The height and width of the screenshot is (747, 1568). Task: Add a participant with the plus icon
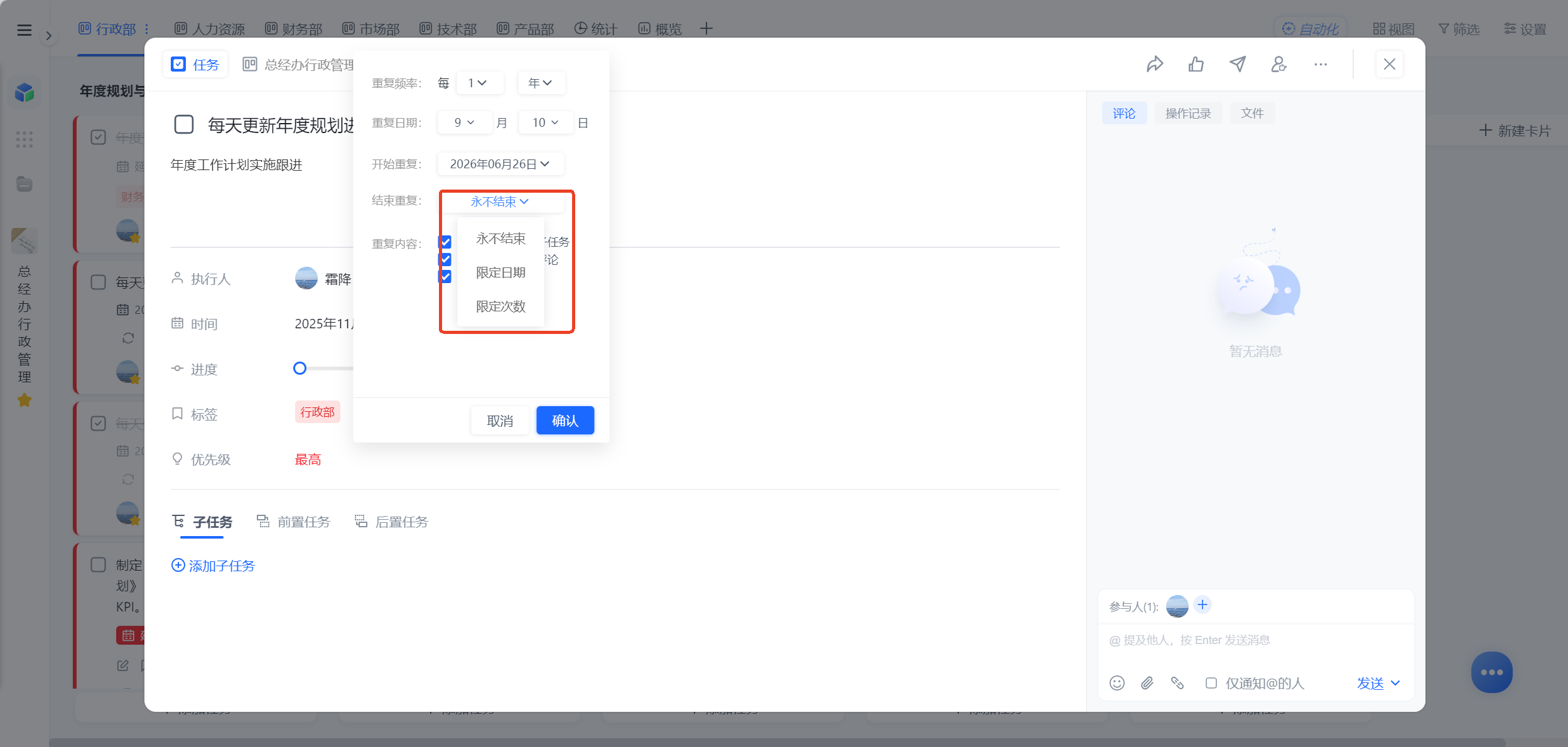1203,605
